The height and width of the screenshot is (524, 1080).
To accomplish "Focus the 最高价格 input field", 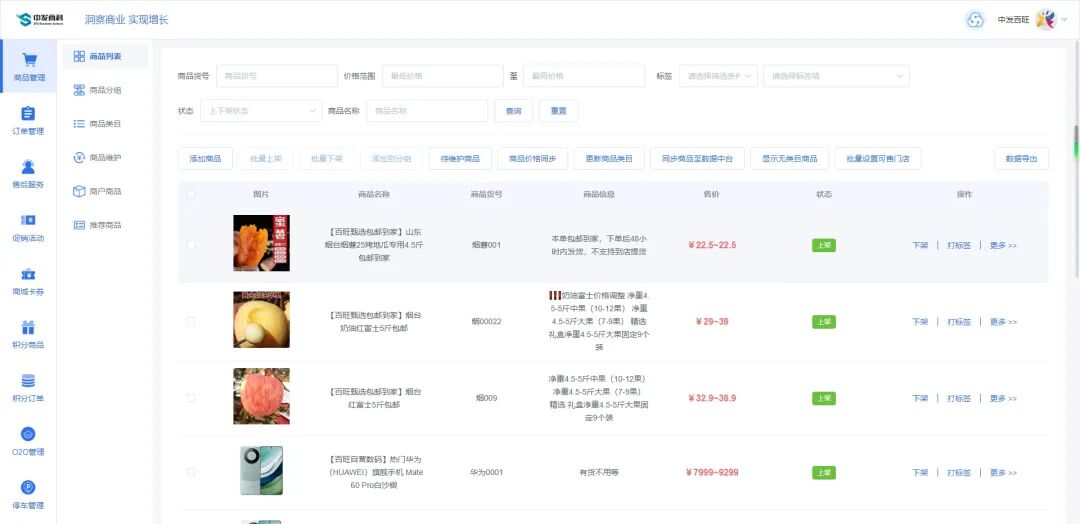I will (584, 76).
